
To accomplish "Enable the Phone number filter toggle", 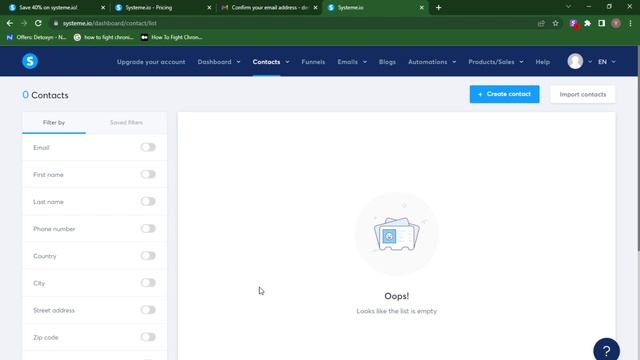I will pyautogui.click(x=148, y=229).
